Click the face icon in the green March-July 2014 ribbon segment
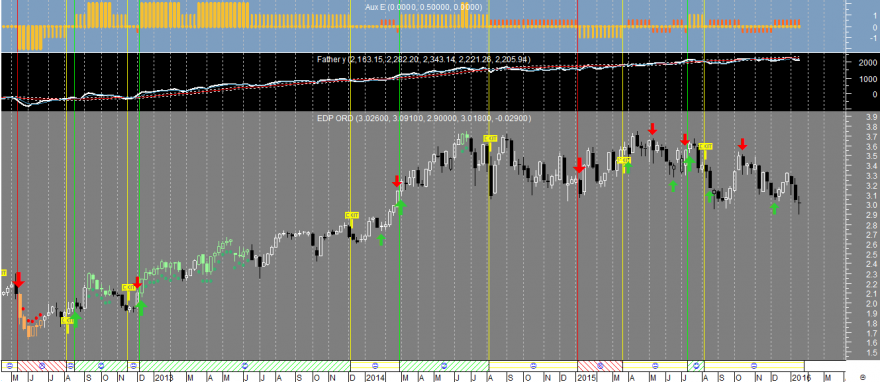Screen dimensions: 880x382 [444, 365]
